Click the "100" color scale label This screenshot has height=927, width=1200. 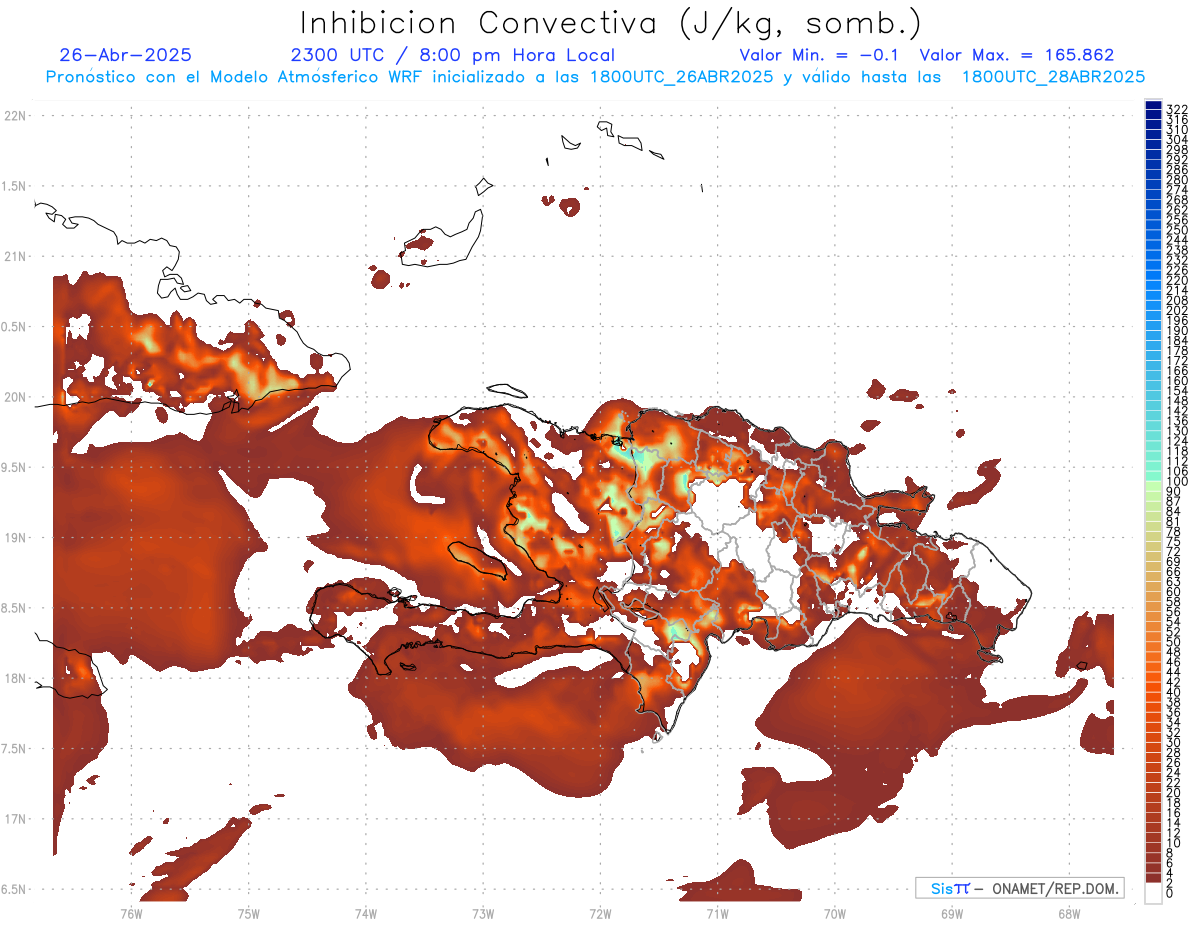[1177, 482]
